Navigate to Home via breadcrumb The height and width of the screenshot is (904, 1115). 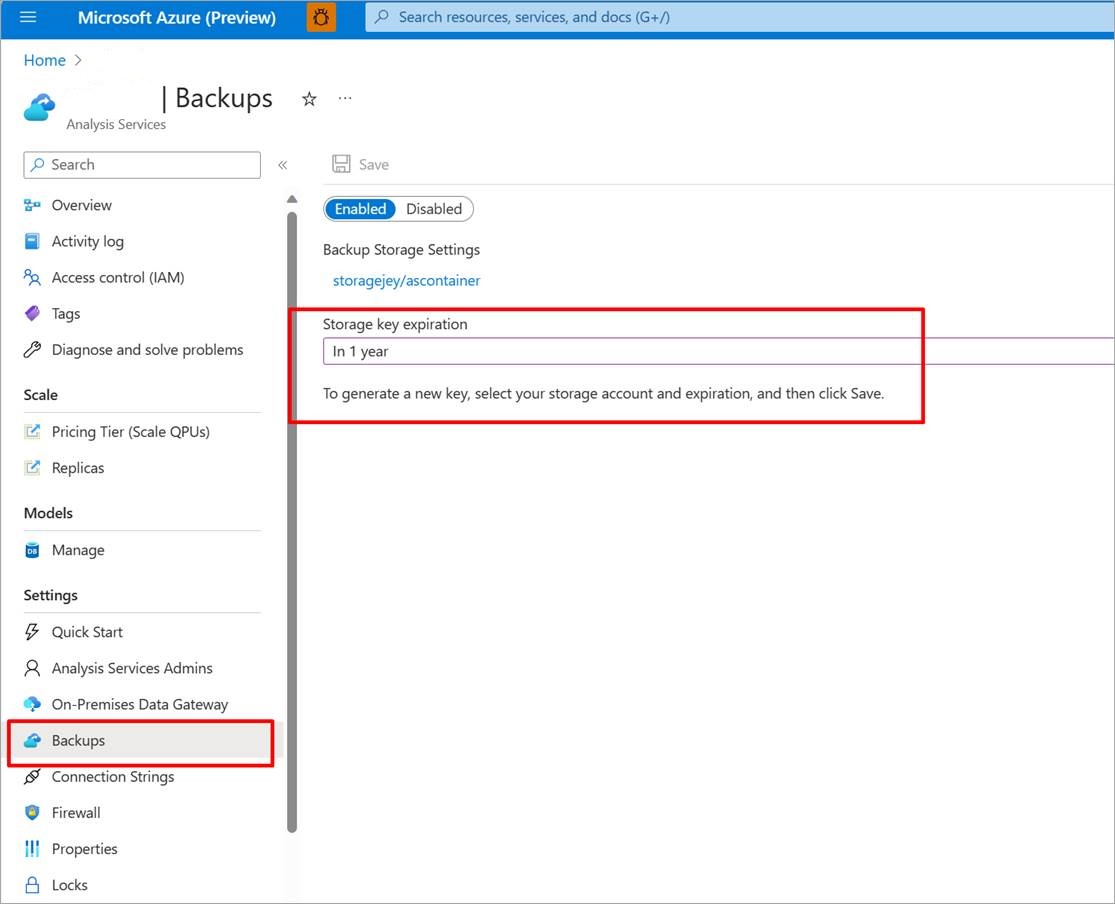click(44, 60)
